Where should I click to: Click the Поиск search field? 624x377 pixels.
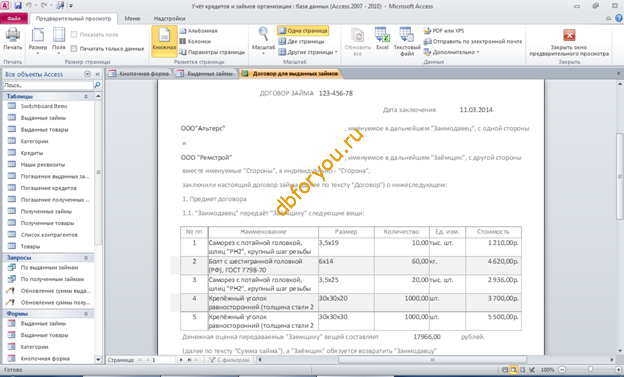pyautogui.click(x=48, y=85)
